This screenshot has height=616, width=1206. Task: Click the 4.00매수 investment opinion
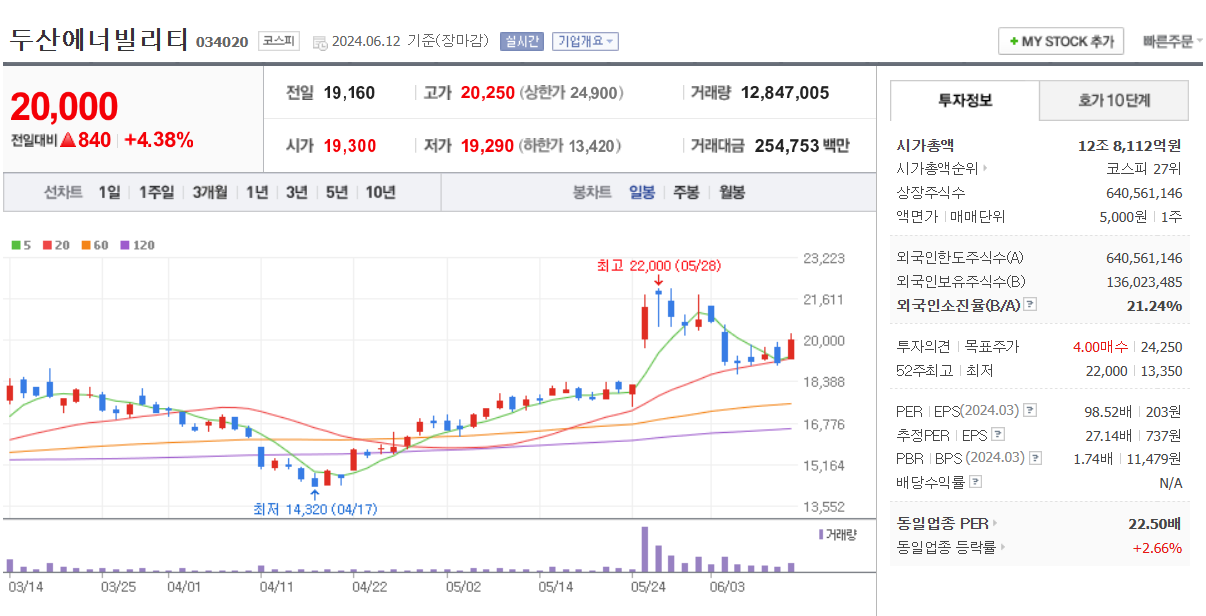pos(1100,347)
